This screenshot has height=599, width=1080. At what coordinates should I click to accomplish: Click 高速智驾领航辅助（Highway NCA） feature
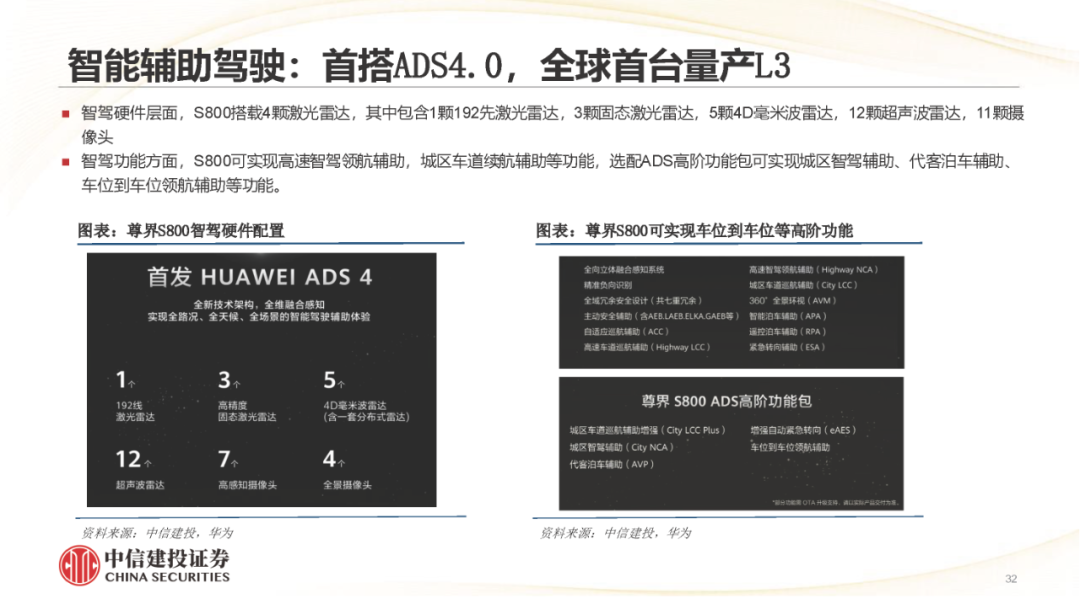click(813, 270)
